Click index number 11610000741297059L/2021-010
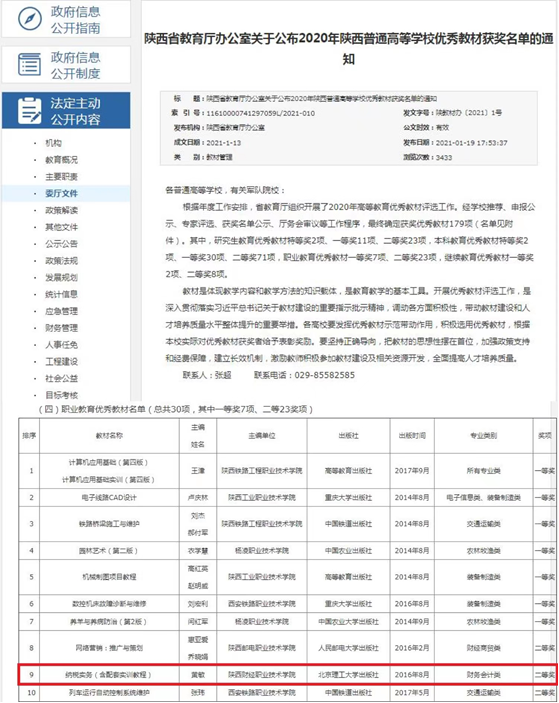 [x=260, y=113]
